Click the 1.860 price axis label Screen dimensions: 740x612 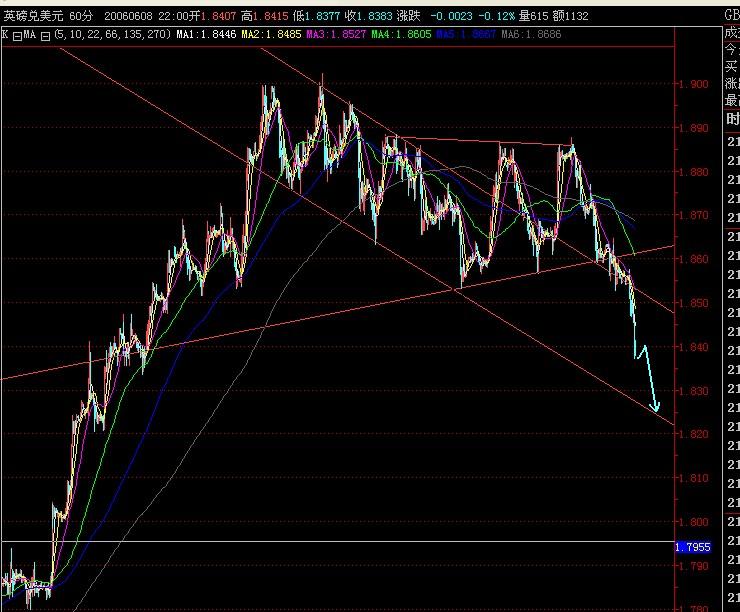click(x=694, y=260)
